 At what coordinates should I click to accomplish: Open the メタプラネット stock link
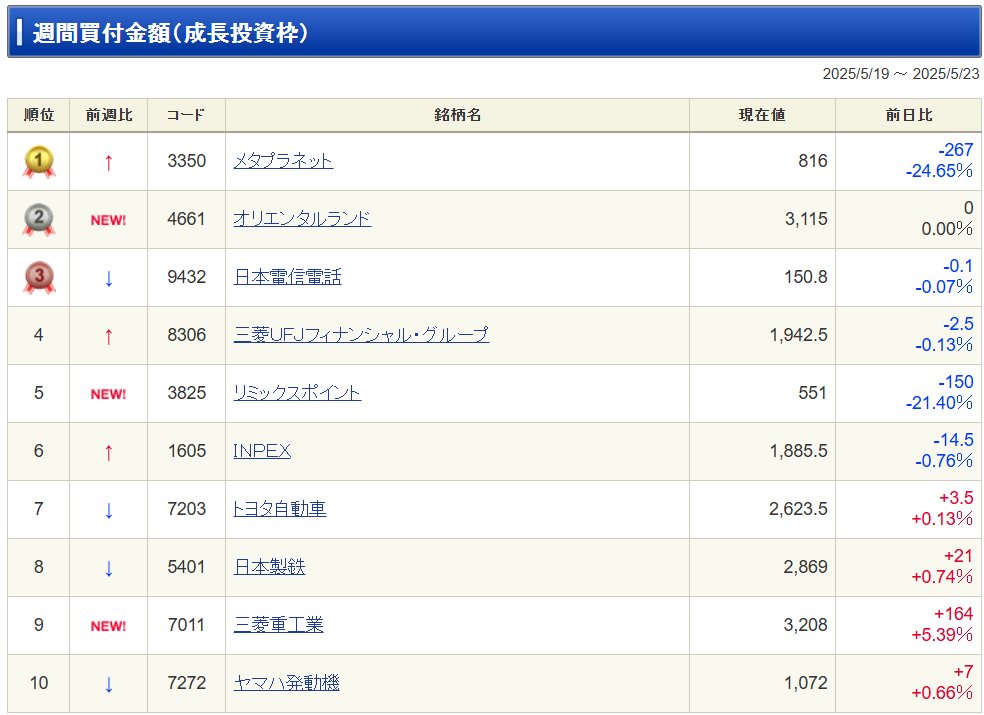283,161
